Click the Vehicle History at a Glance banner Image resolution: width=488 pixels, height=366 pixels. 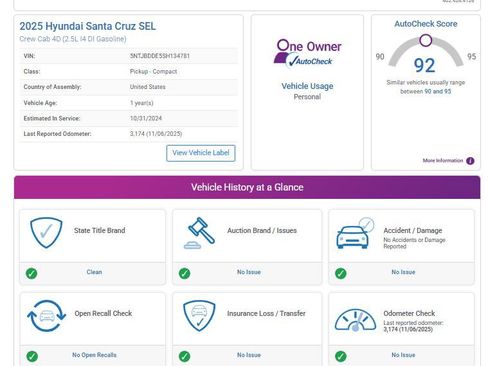click(247, 187)
